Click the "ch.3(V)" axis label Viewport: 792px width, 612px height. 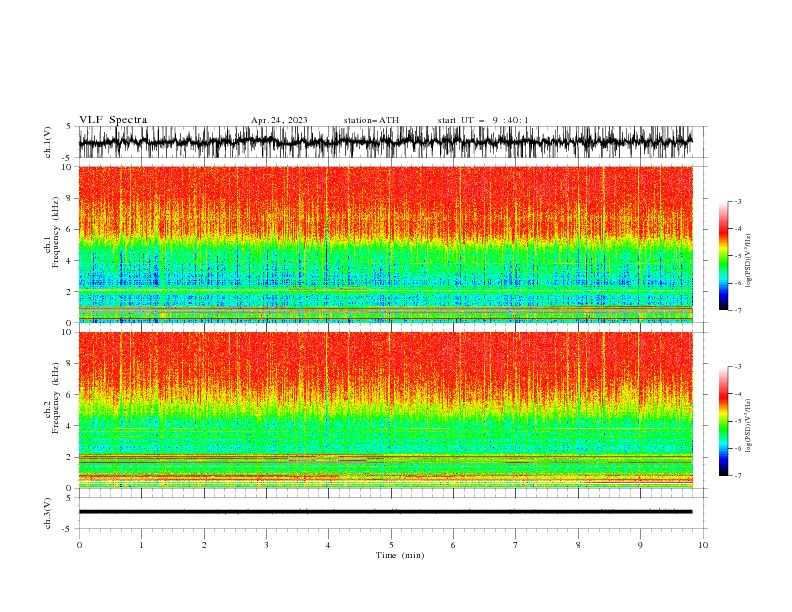point(48,513)
